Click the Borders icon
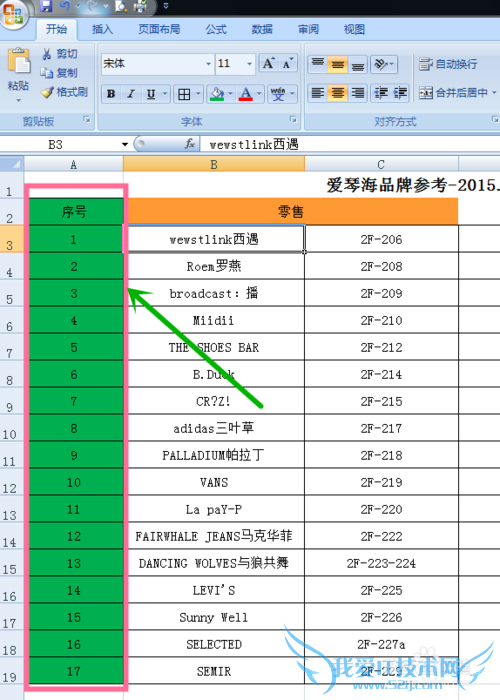 [184, 94]
